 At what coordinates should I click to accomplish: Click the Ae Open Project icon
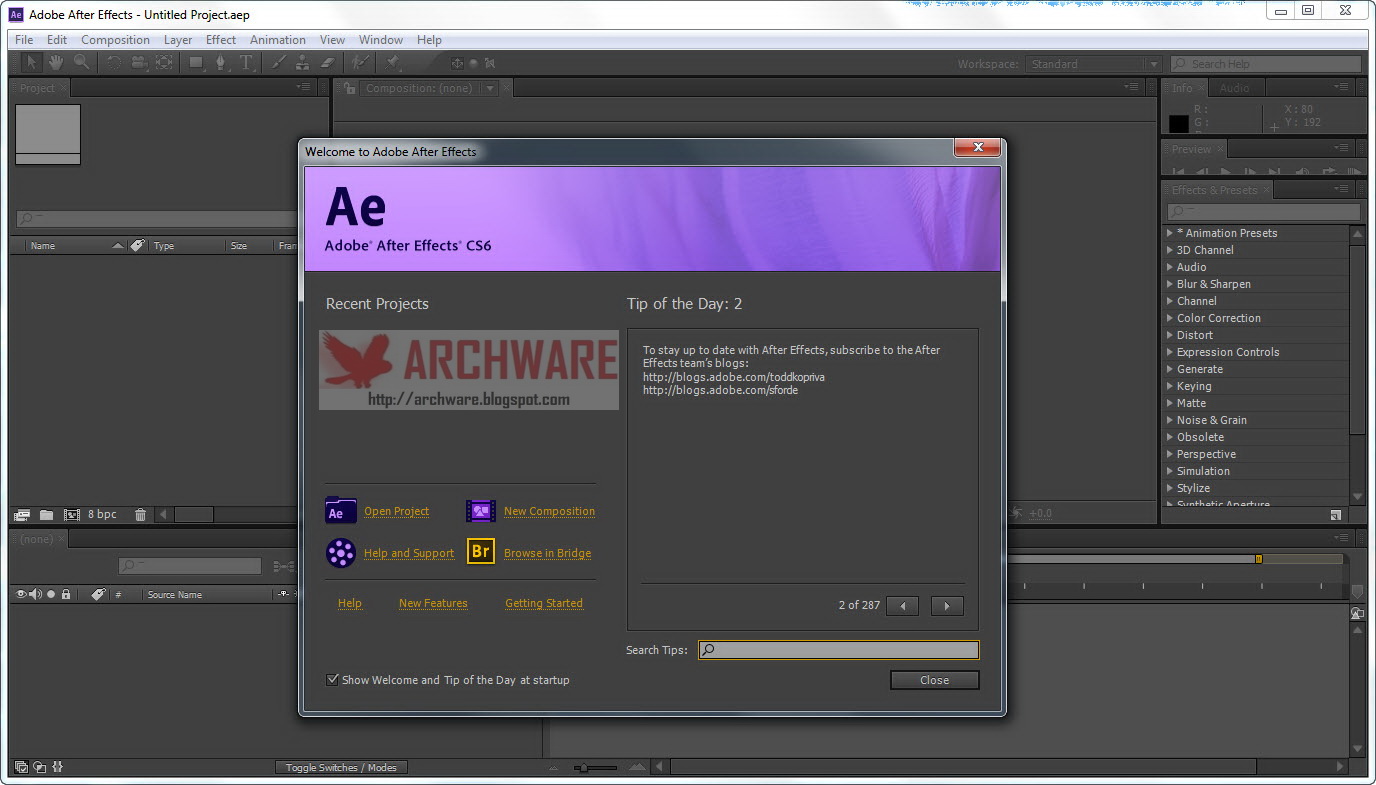click(341, 511)
